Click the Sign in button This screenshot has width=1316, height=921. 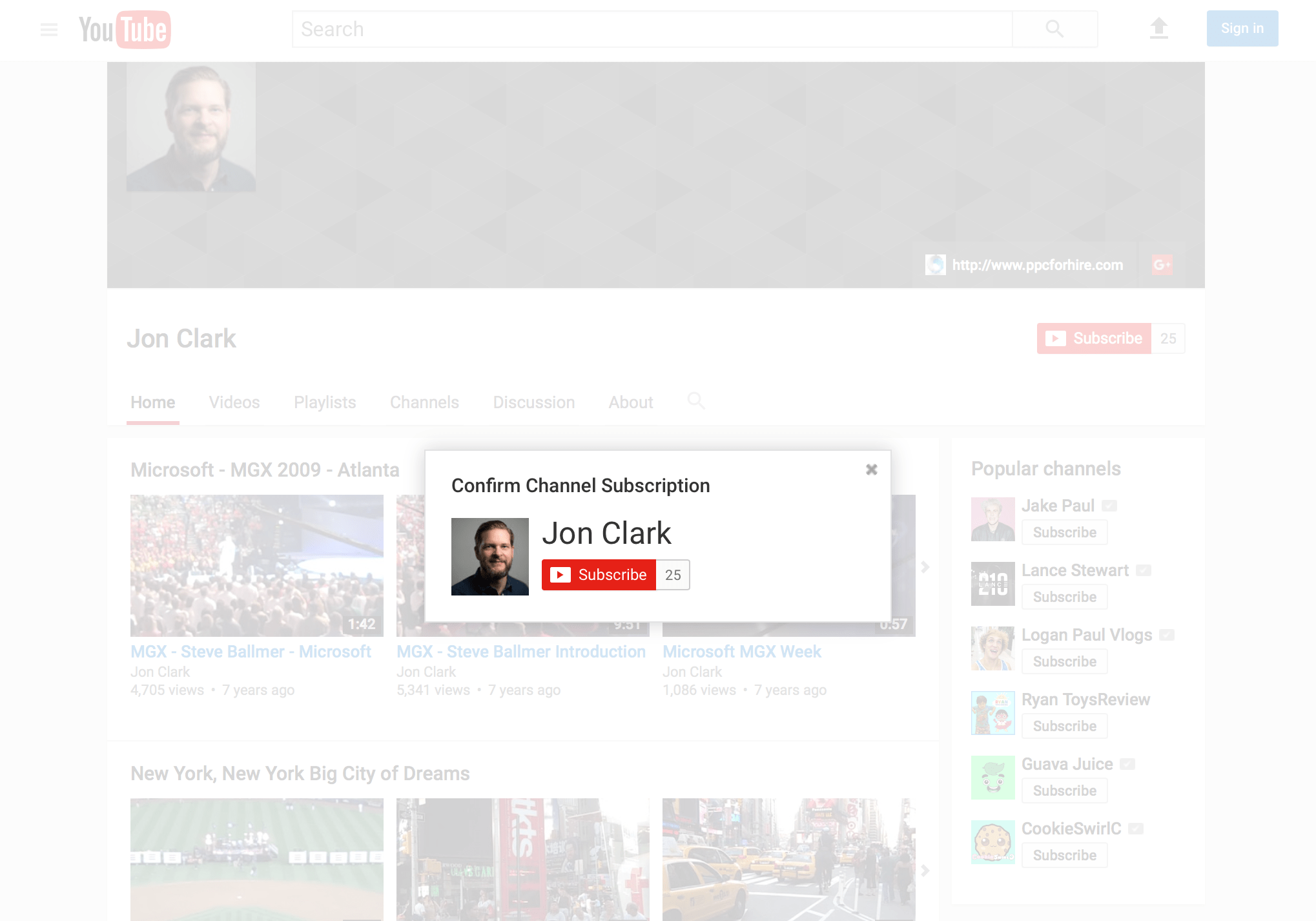pyautogui.click(x=1242, y=28)
